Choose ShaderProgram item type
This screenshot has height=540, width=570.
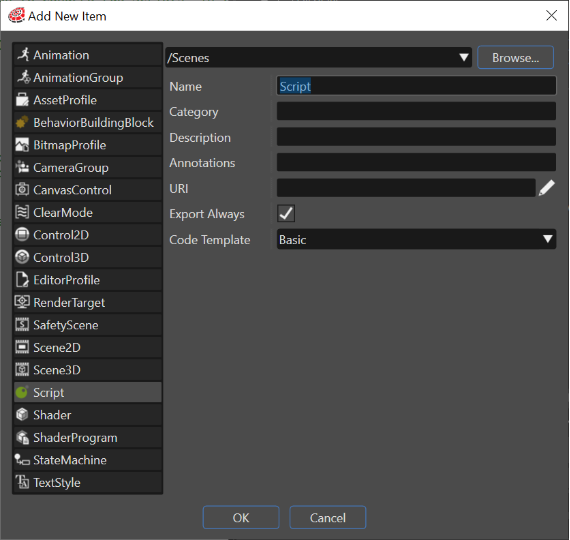coord(88,437)
